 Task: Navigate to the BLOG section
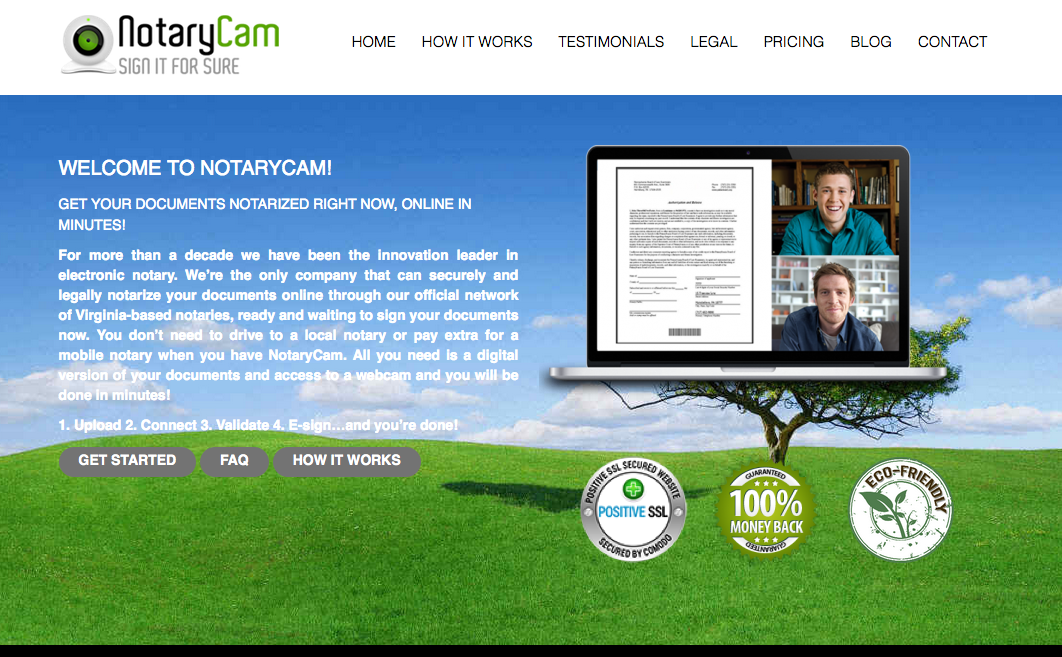[x=870, y=42]
